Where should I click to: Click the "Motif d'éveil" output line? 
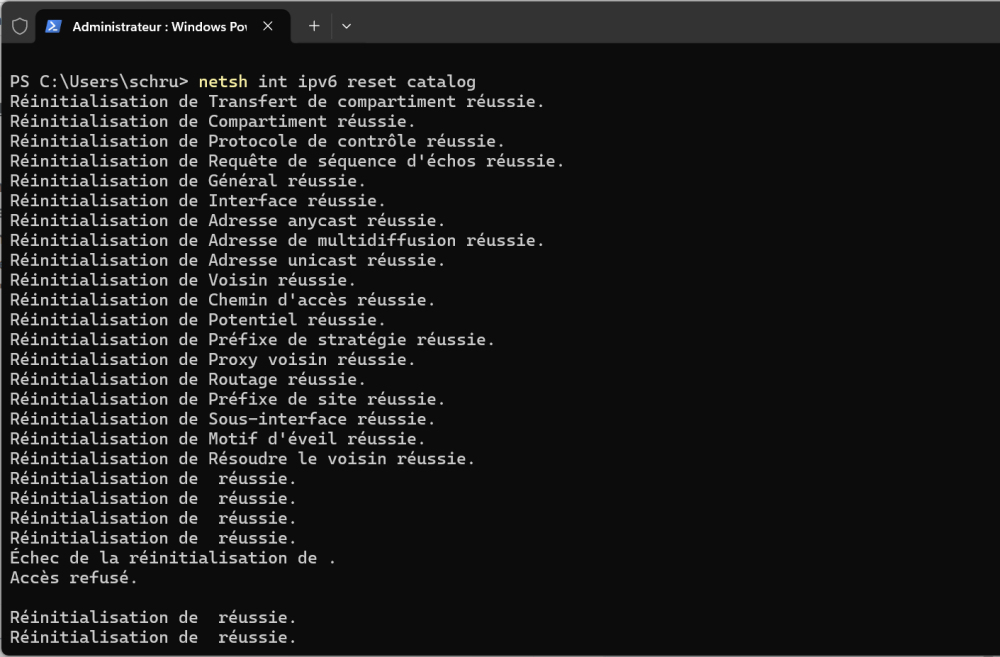[x=217, y=439]
